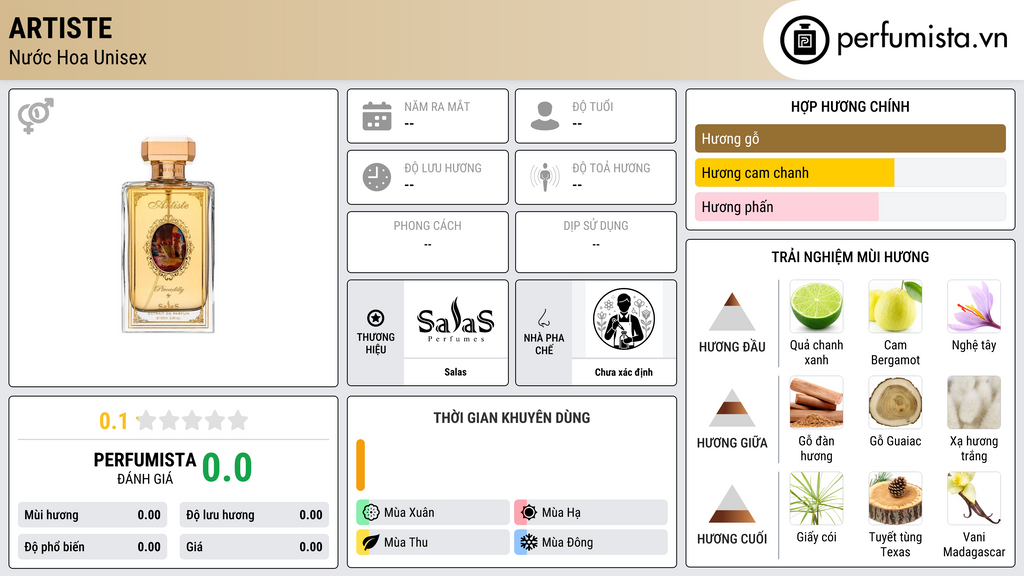Click the radiating person icon for Độ toả hương
This screenshot has height=576, width=1024.
click(x=545, y=177)
